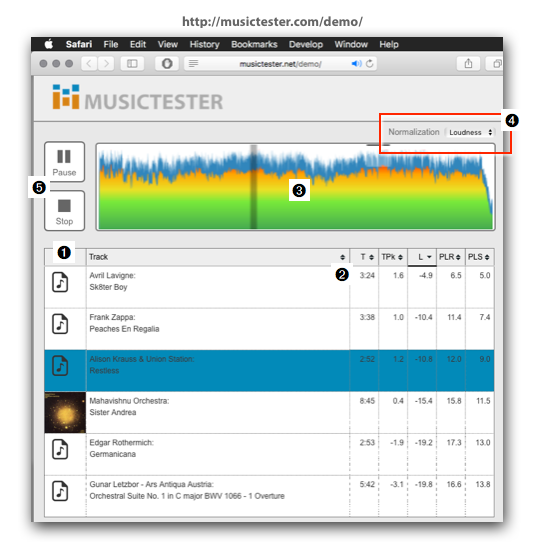Screen dimensions: 539x552
Task: Select the Gunar Letzbor Orchestral Suite track
Action: (x=269, y=496)
